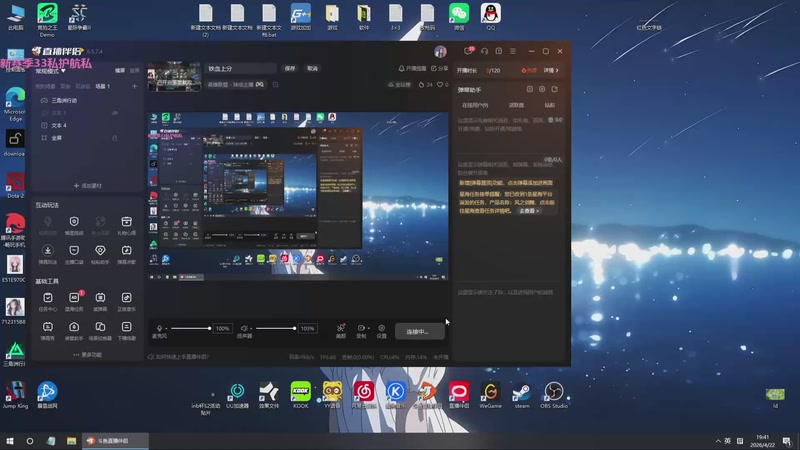Open 房管助手 room manager tool
Viewport: 800px width, 450px height.
(74, 330)
